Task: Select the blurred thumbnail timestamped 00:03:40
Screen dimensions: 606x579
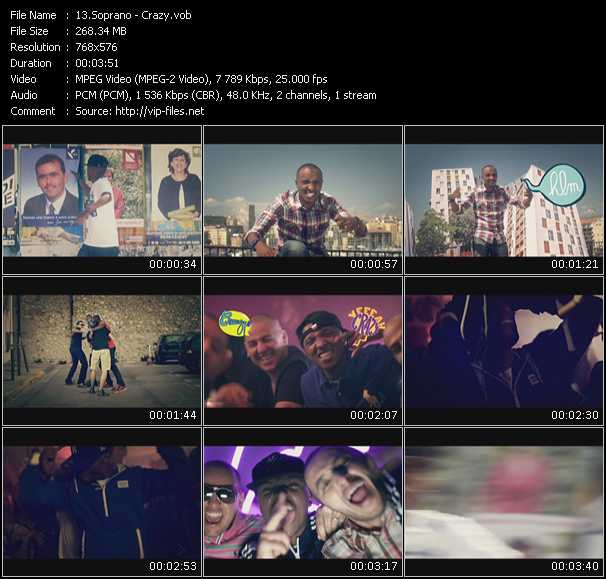Action: point(504,502)
